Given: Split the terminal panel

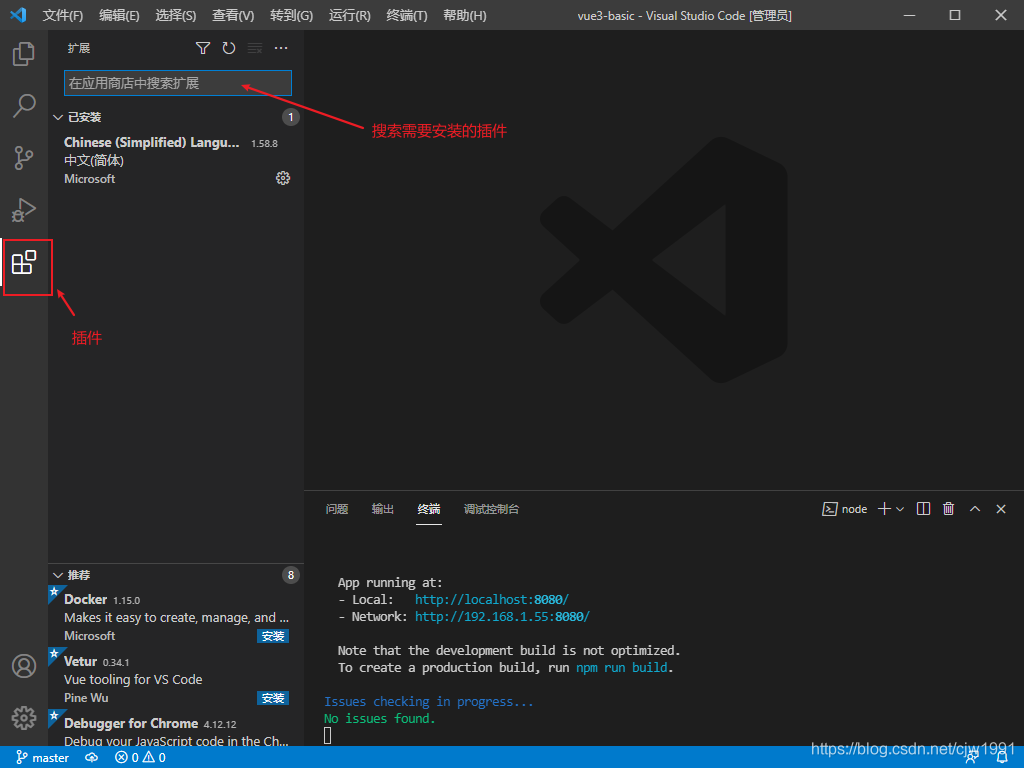Looking at the screenshot, I should coord(923,509).
